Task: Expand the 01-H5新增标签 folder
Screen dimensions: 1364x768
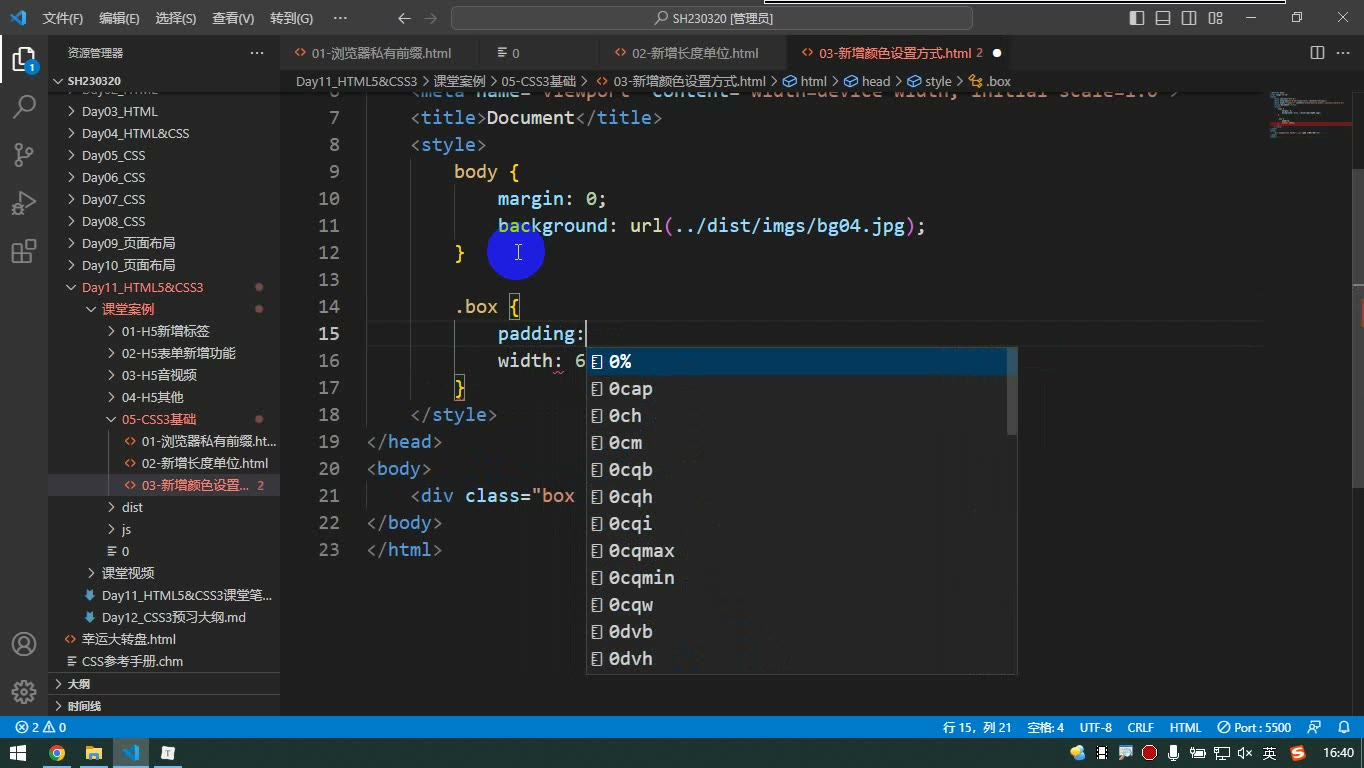Action: [164, 331]
